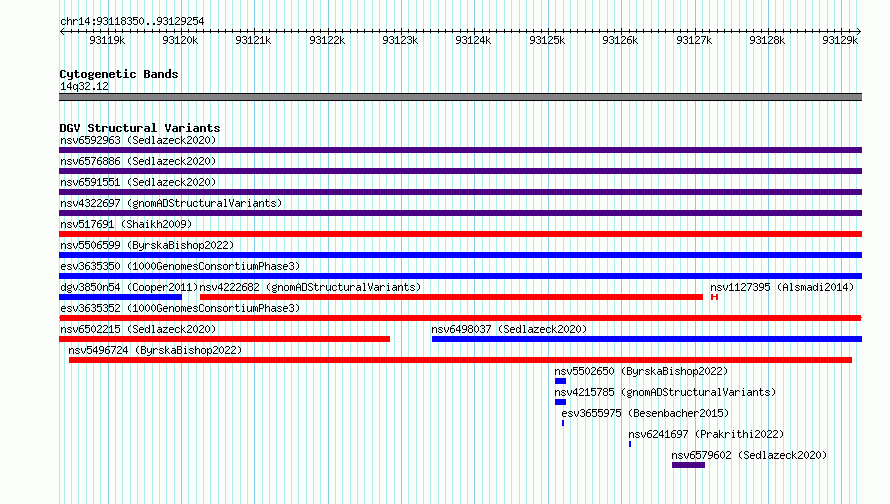Image resolution: width=890 pixels, height=504 pixels.
Task: Click the 93123k ruler position
Action: point(400,40)
